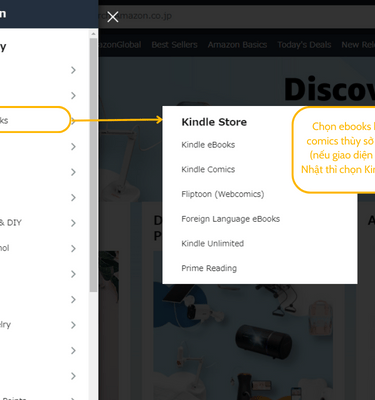Open Foreign Language eBooks
Image resolution: width=375 pixels, height=400 pixels.
click(x=230, y=219)
